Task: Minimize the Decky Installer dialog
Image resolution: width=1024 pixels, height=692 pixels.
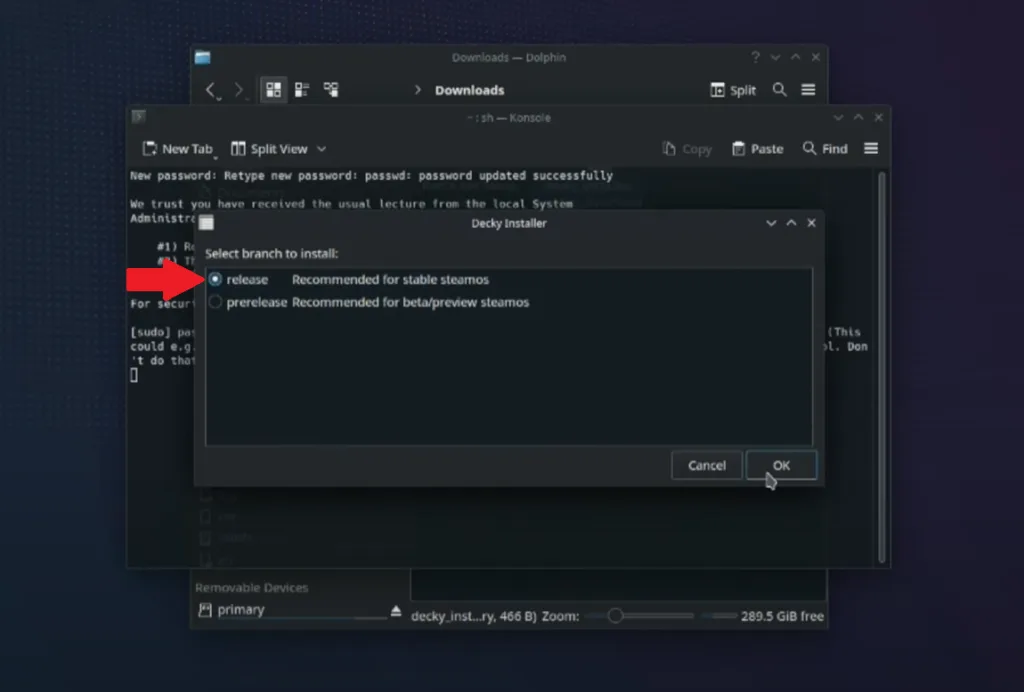Action: click(x=771, y=223)
